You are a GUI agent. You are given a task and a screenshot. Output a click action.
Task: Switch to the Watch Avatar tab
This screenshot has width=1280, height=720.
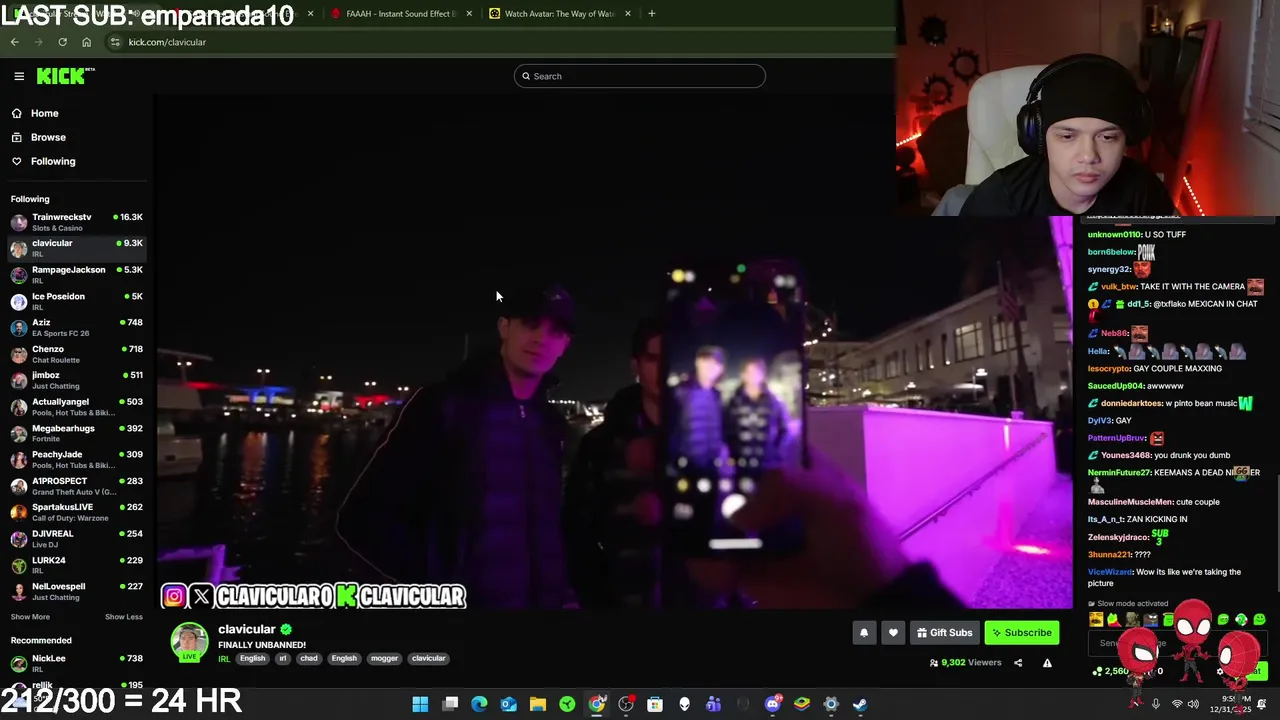tap(558, 14)
